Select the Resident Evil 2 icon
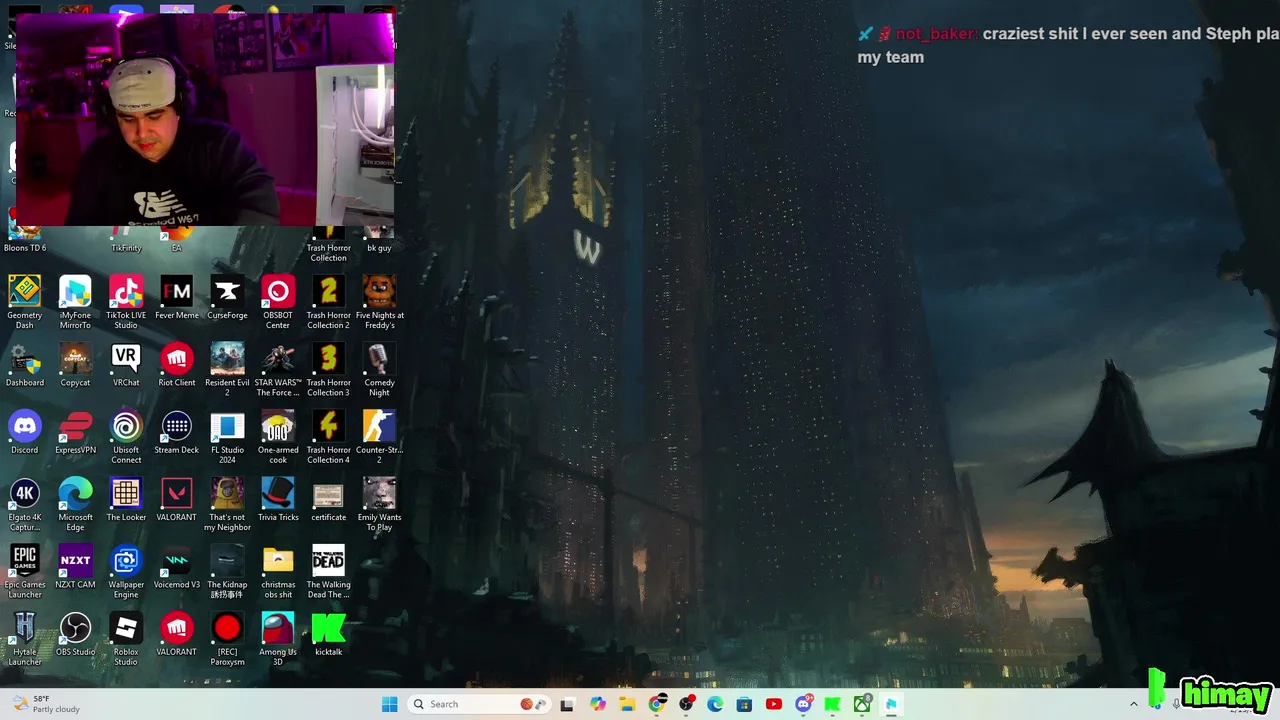 227,369
